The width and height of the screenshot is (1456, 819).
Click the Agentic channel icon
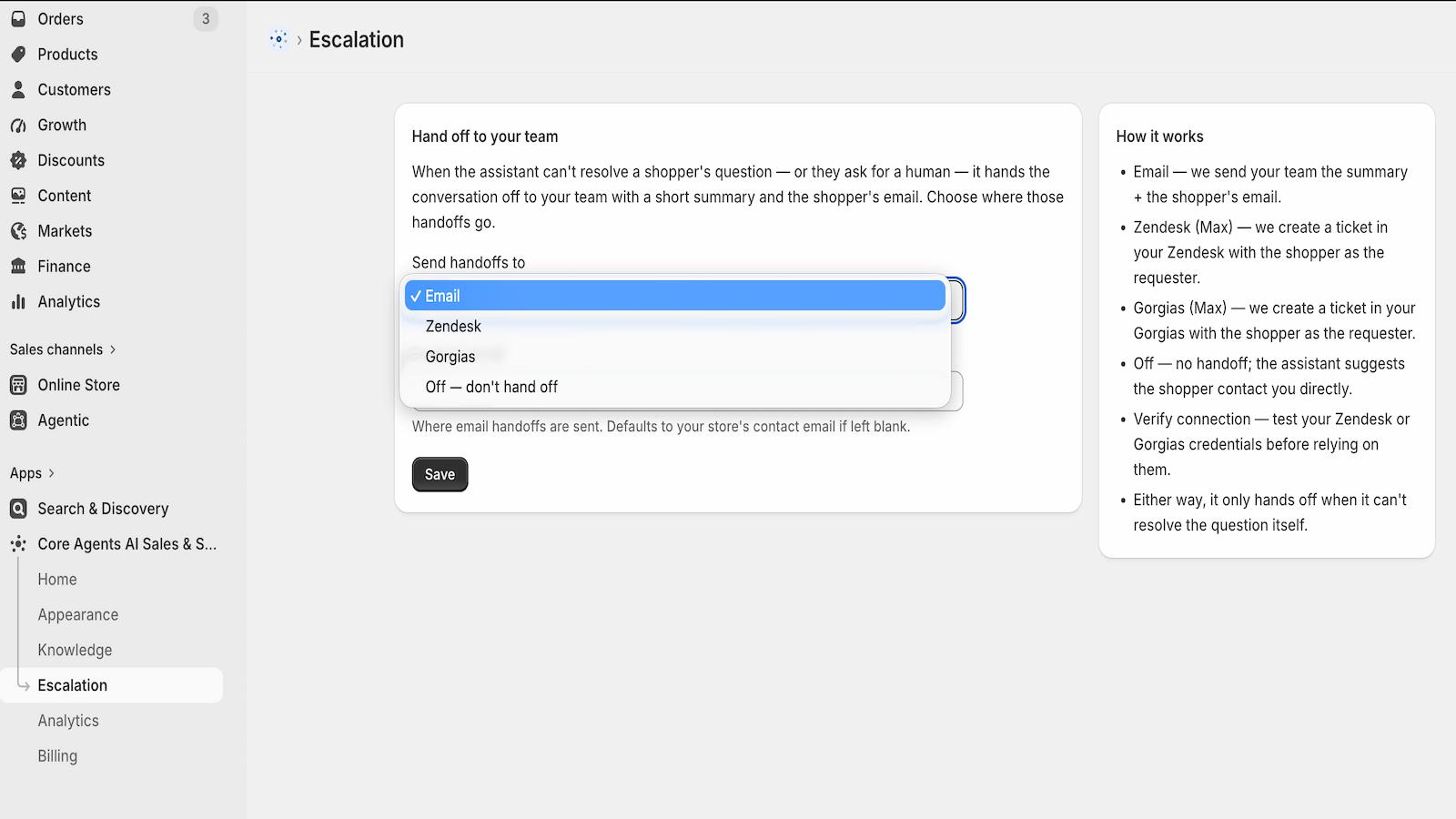(18, 420)
